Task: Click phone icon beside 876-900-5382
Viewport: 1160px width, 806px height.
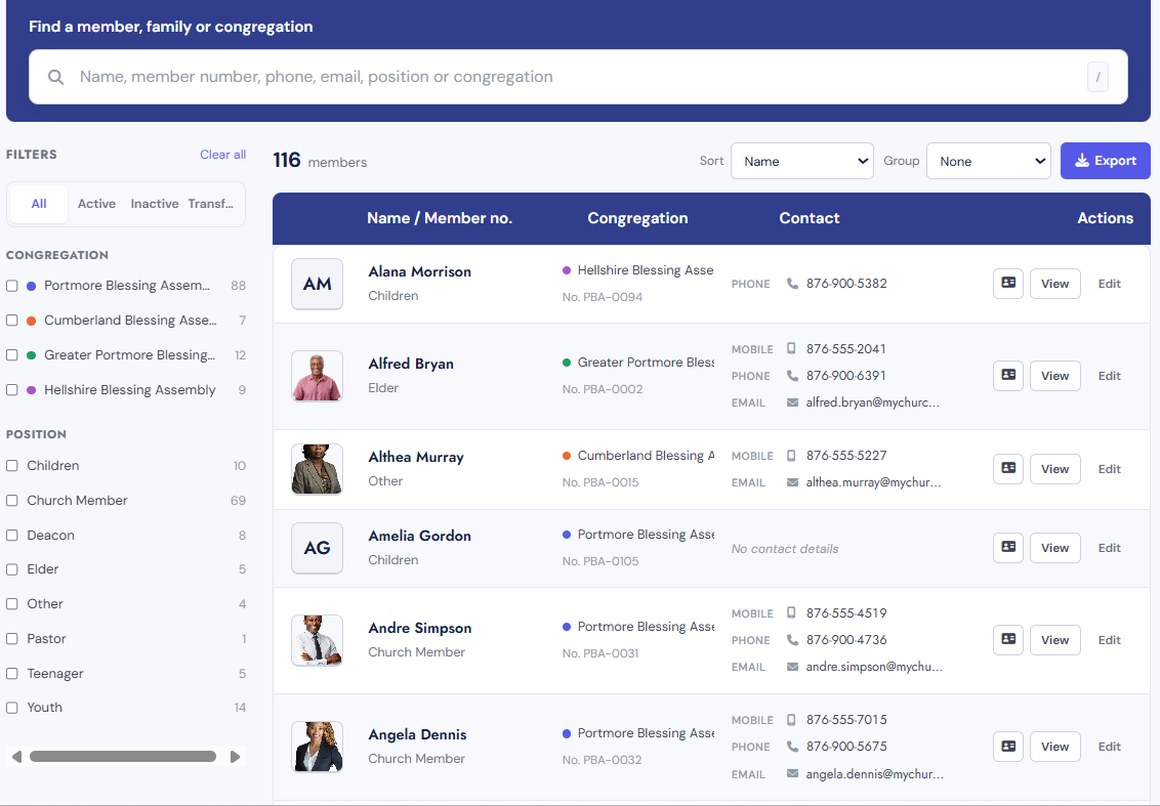Action: point(792,283)
